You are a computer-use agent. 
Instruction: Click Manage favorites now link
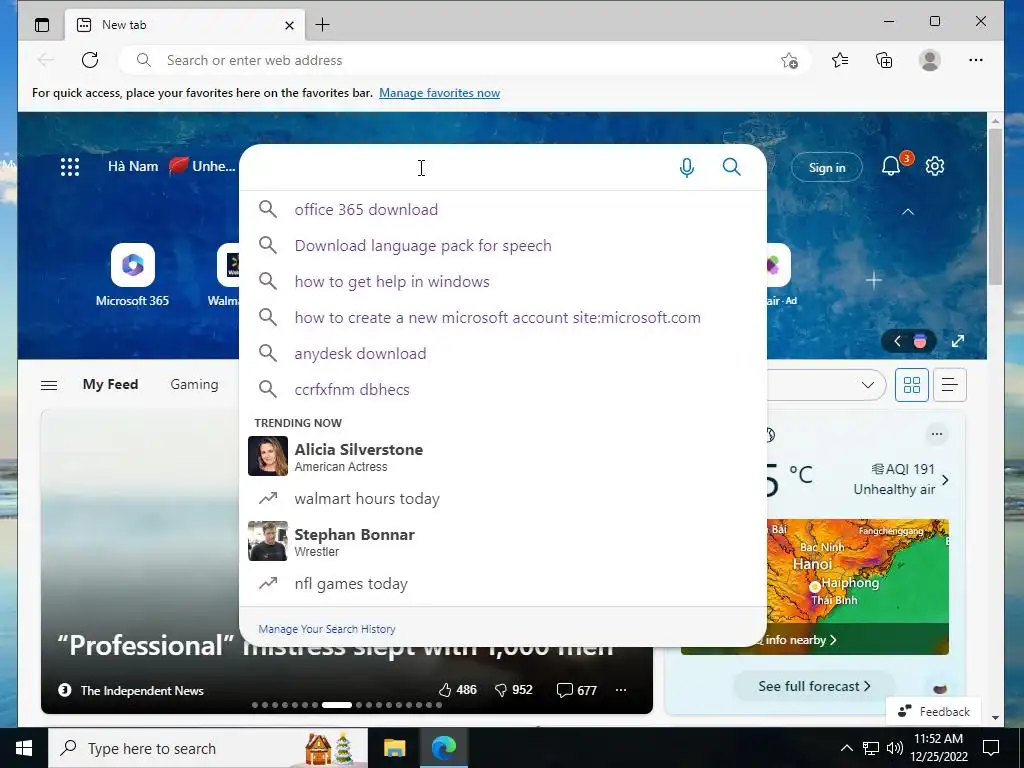pyautogui.click(x=440, y=93)
